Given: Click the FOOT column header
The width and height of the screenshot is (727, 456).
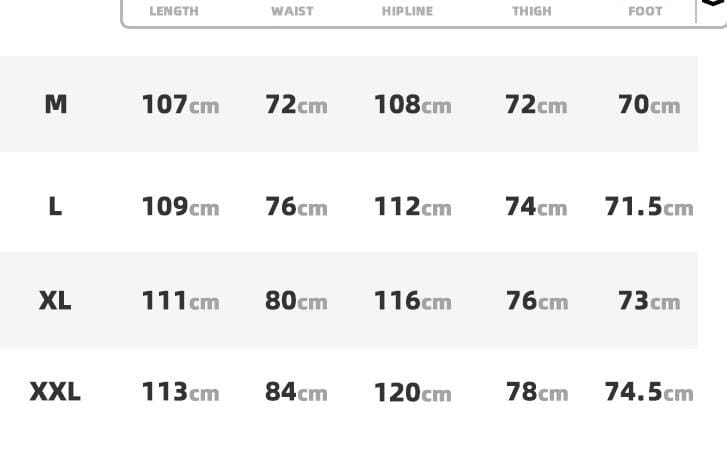Looking at the screenshot, I should pos(645,11).
